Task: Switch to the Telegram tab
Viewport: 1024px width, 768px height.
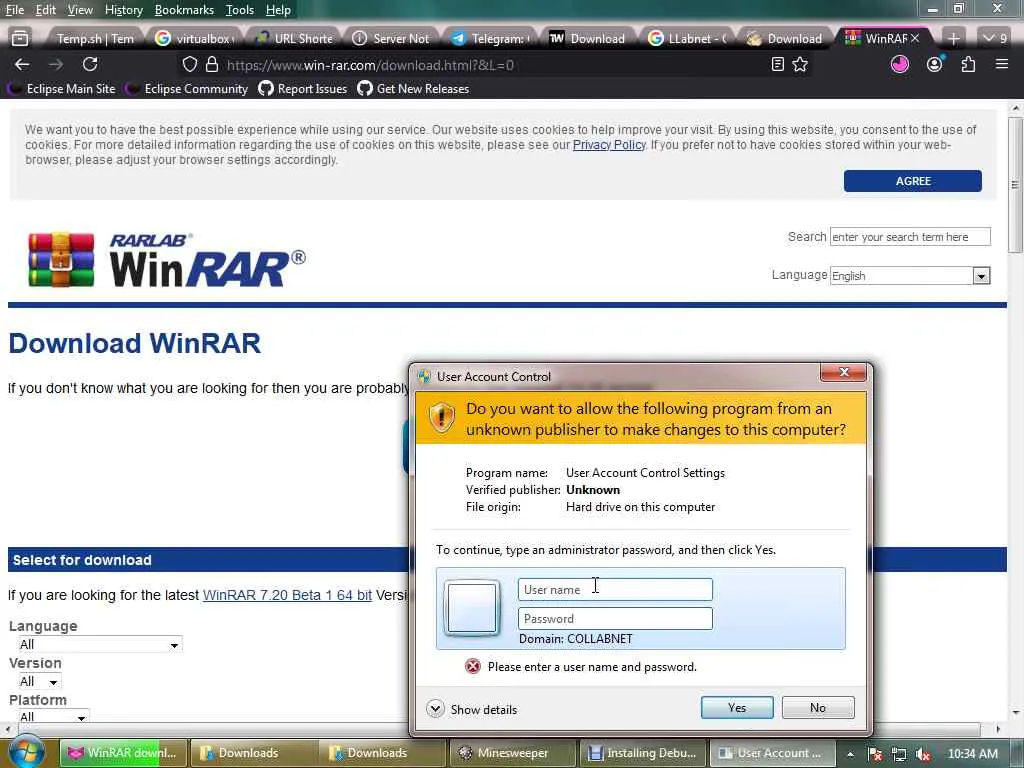Action: tap(491, 39)
